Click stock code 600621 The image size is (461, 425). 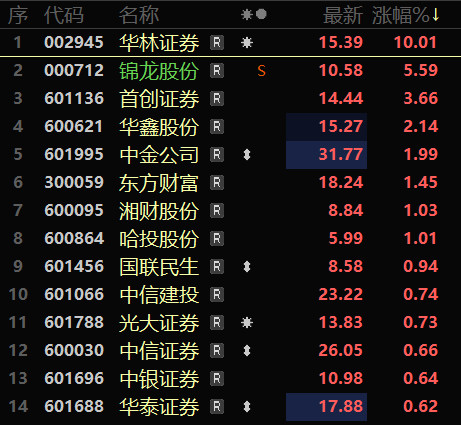[74, 127]
